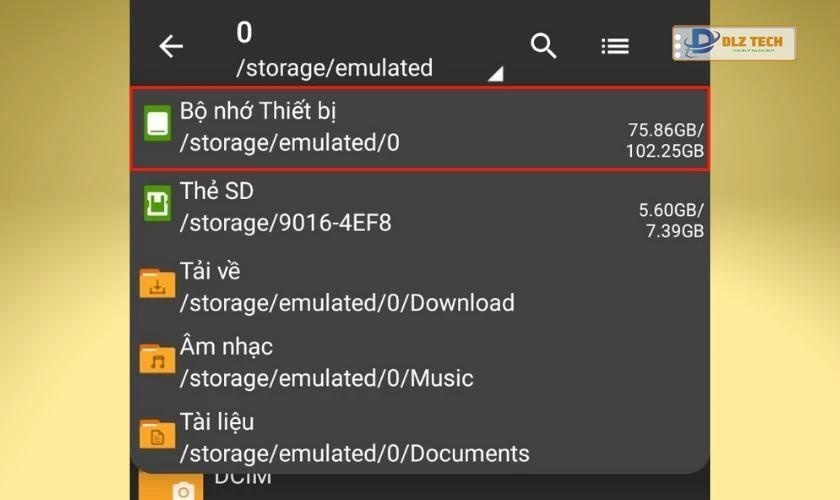
Task: Expand the path dropdown triangle
Action: click(494, 74)
